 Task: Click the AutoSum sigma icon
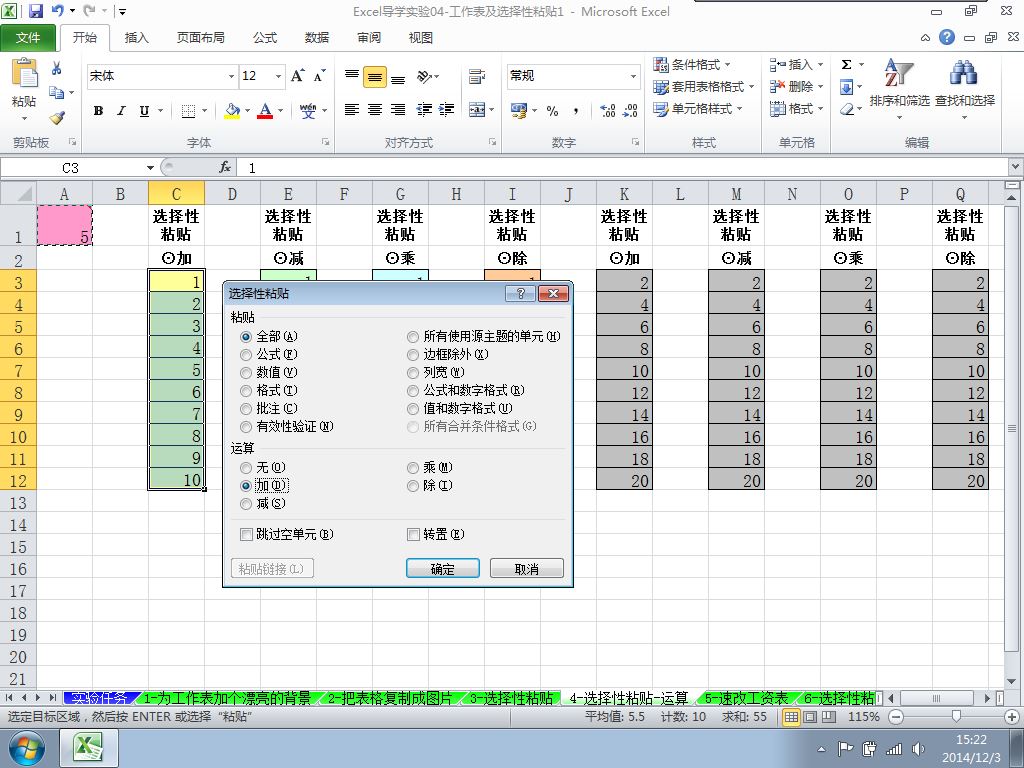point(846,64)
